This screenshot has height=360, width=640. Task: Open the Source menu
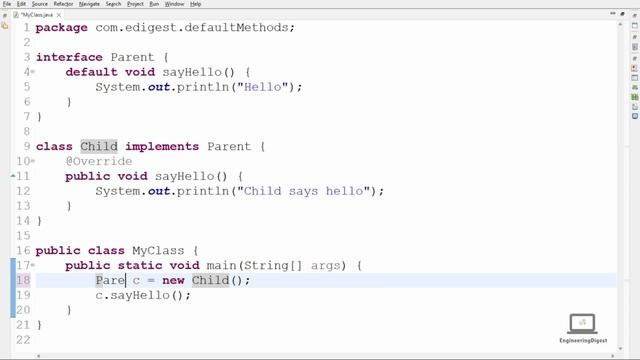tap(40, 4)
